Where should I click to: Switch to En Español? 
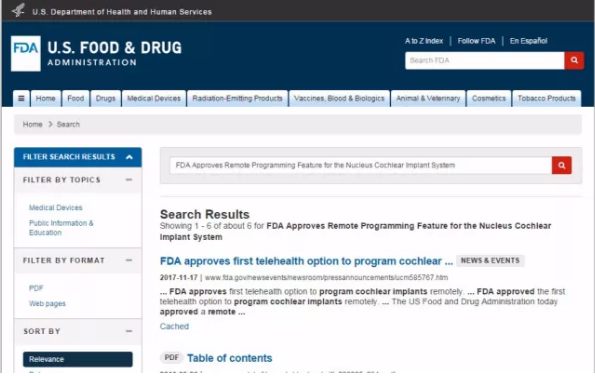pos(528,41)
